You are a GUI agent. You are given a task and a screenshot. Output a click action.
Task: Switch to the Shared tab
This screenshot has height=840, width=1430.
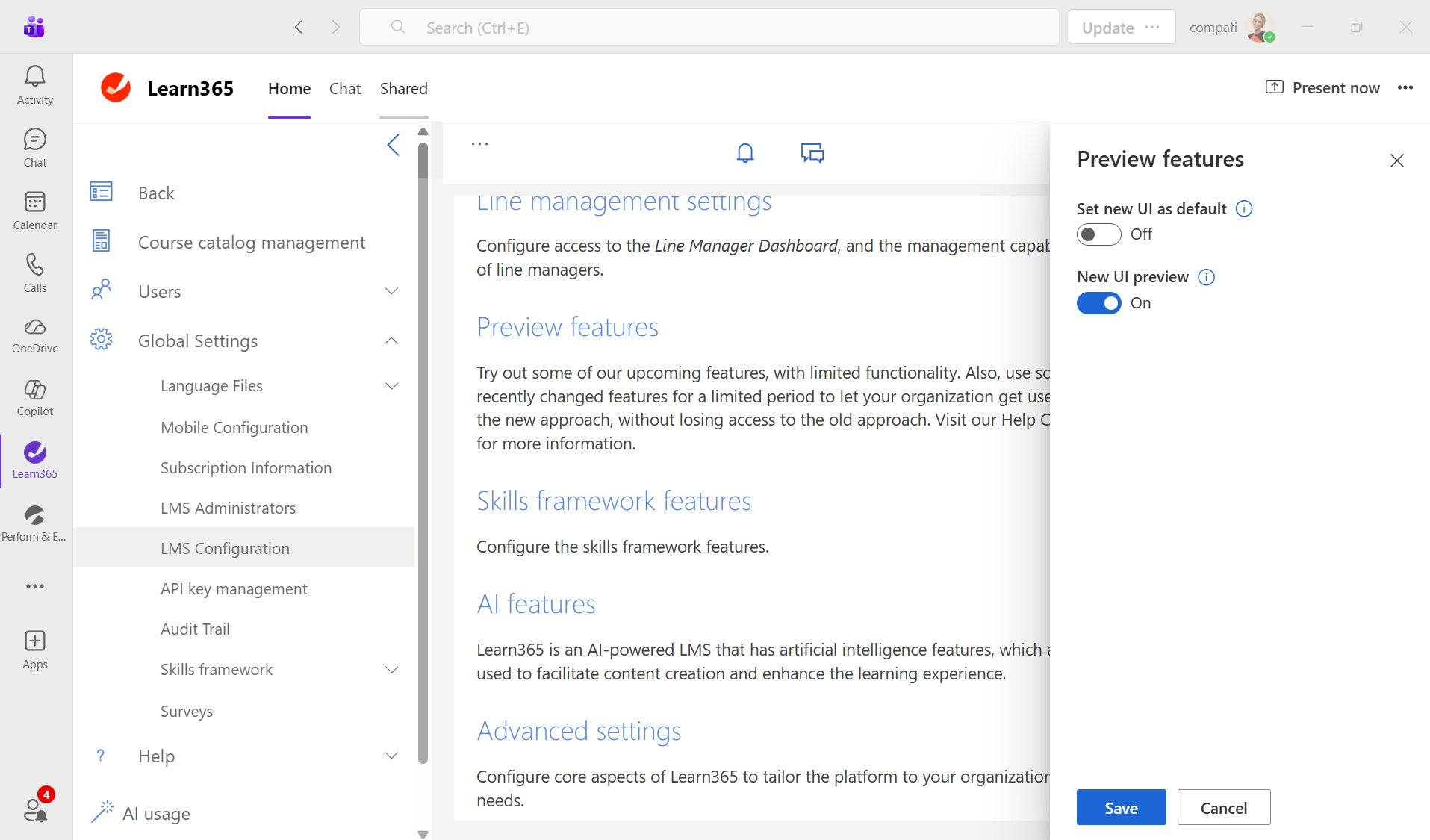coord(403,89)
